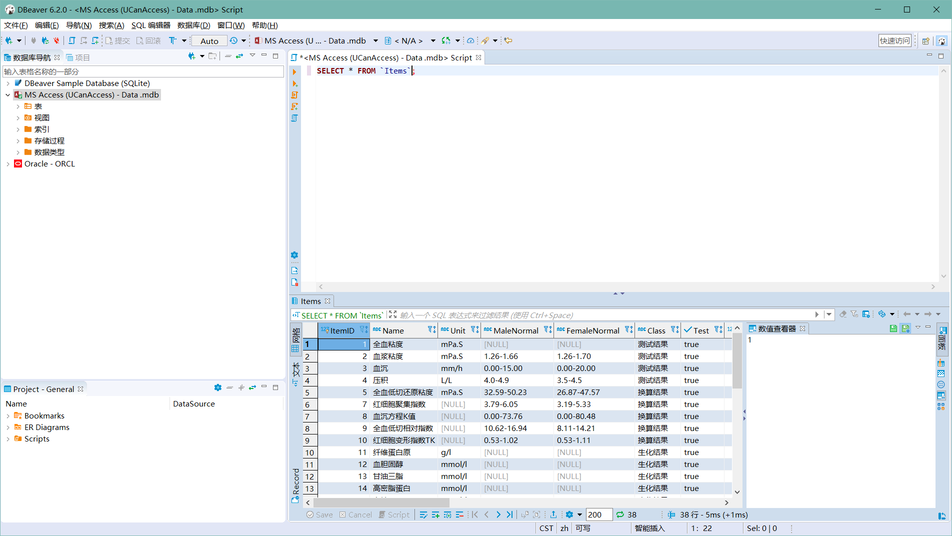Toggle Auto commit mode button
This screenshot has width=952, height=536.
(209, 41)
